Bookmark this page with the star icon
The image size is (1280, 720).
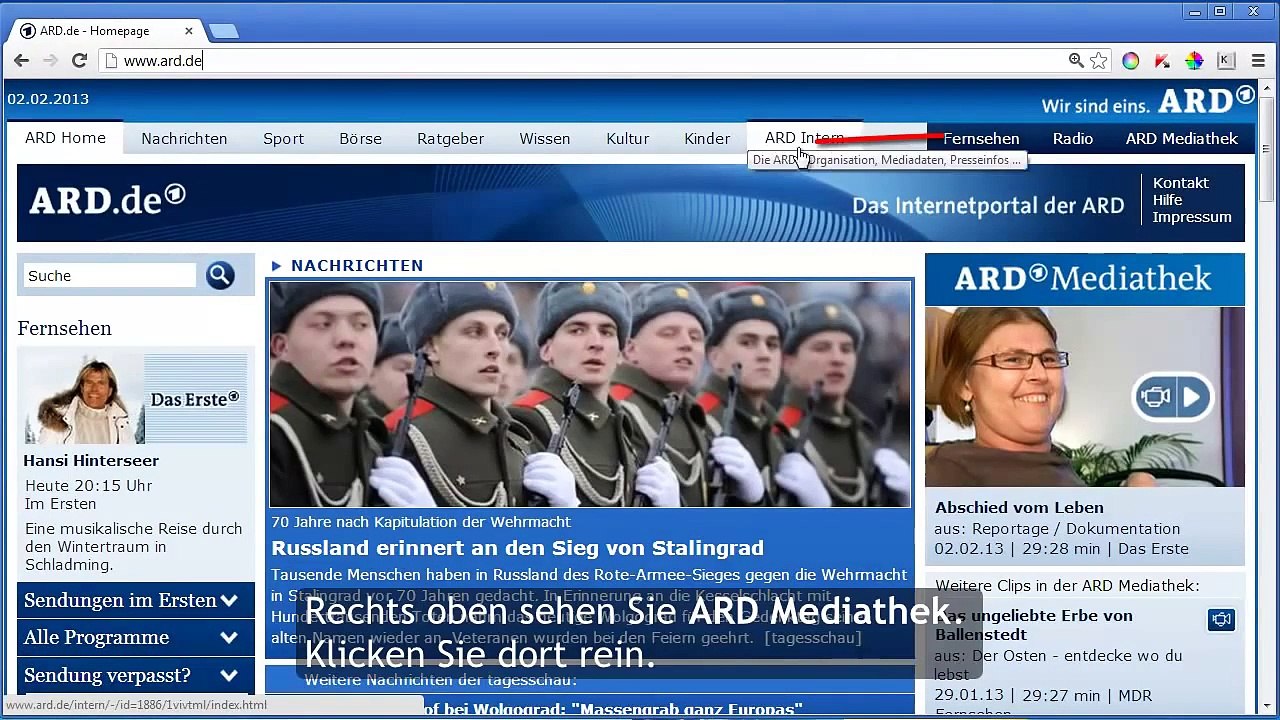[x=1099, y=61]
